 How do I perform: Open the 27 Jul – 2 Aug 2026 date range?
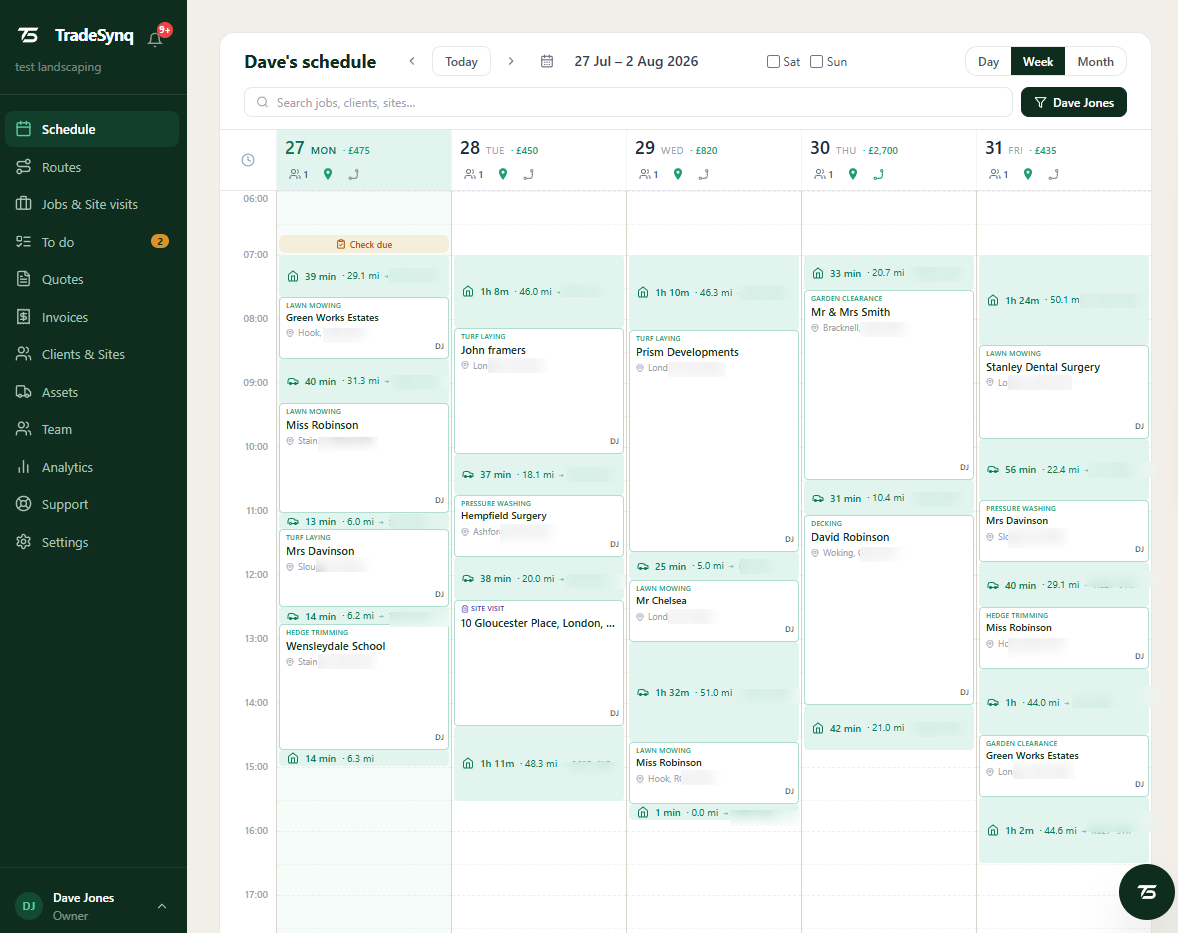636,62
